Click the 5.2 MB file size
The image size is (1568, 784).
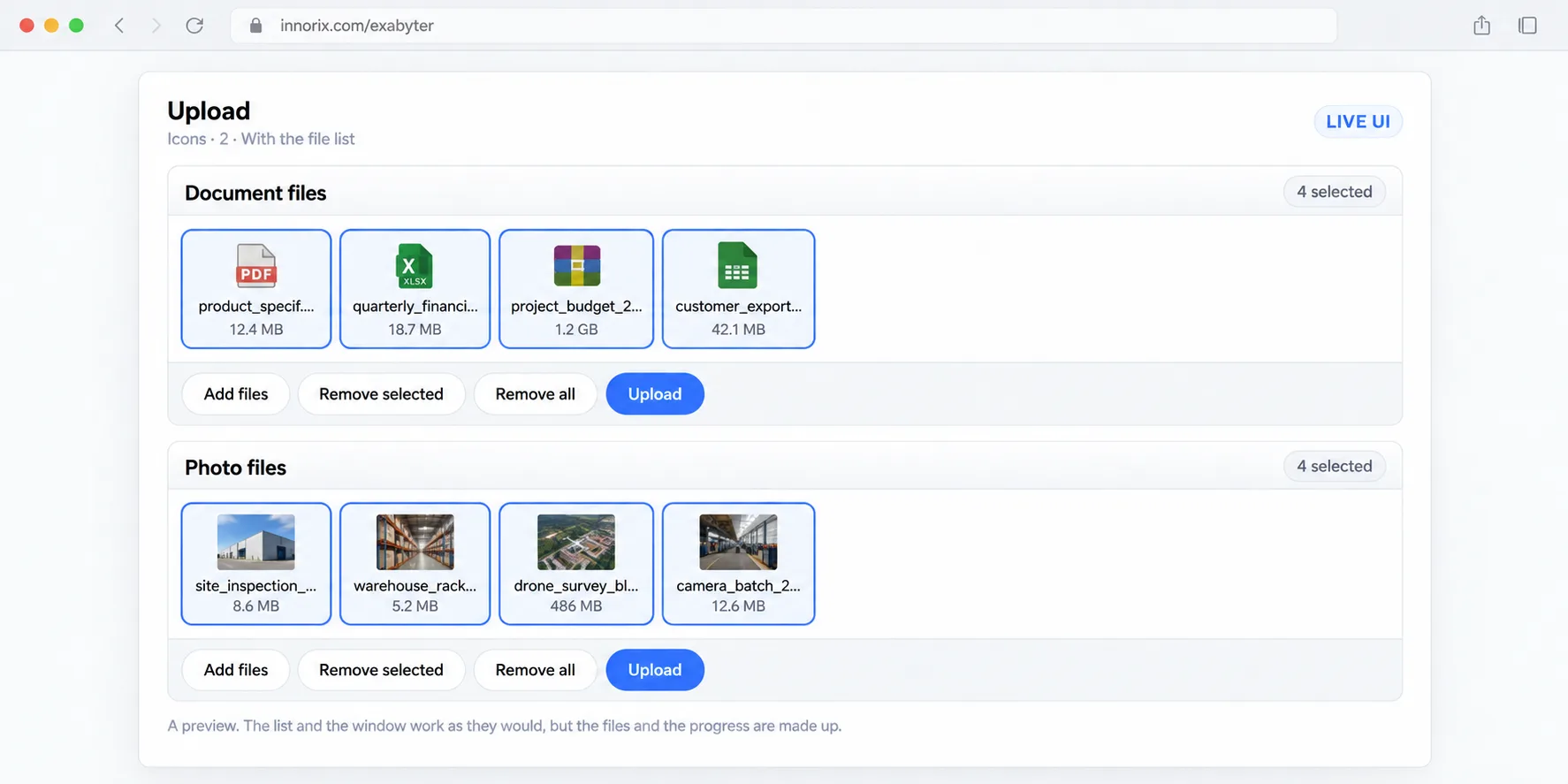pyautogui.click(x=415, y=605)
